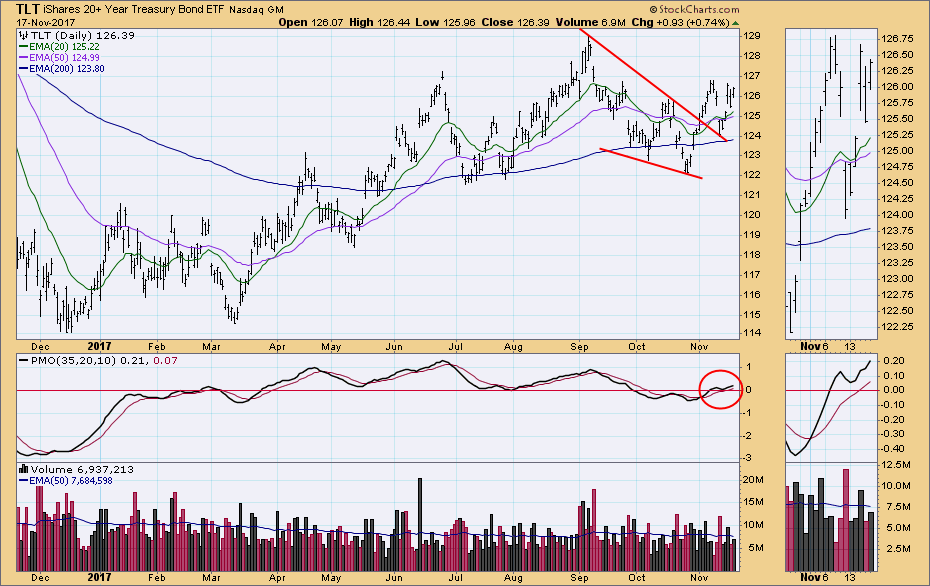The image size is (930, 586).
Task: Click the EMA(50) 7,684,598 volume legend entry
Action: click(x=71, y=480)
